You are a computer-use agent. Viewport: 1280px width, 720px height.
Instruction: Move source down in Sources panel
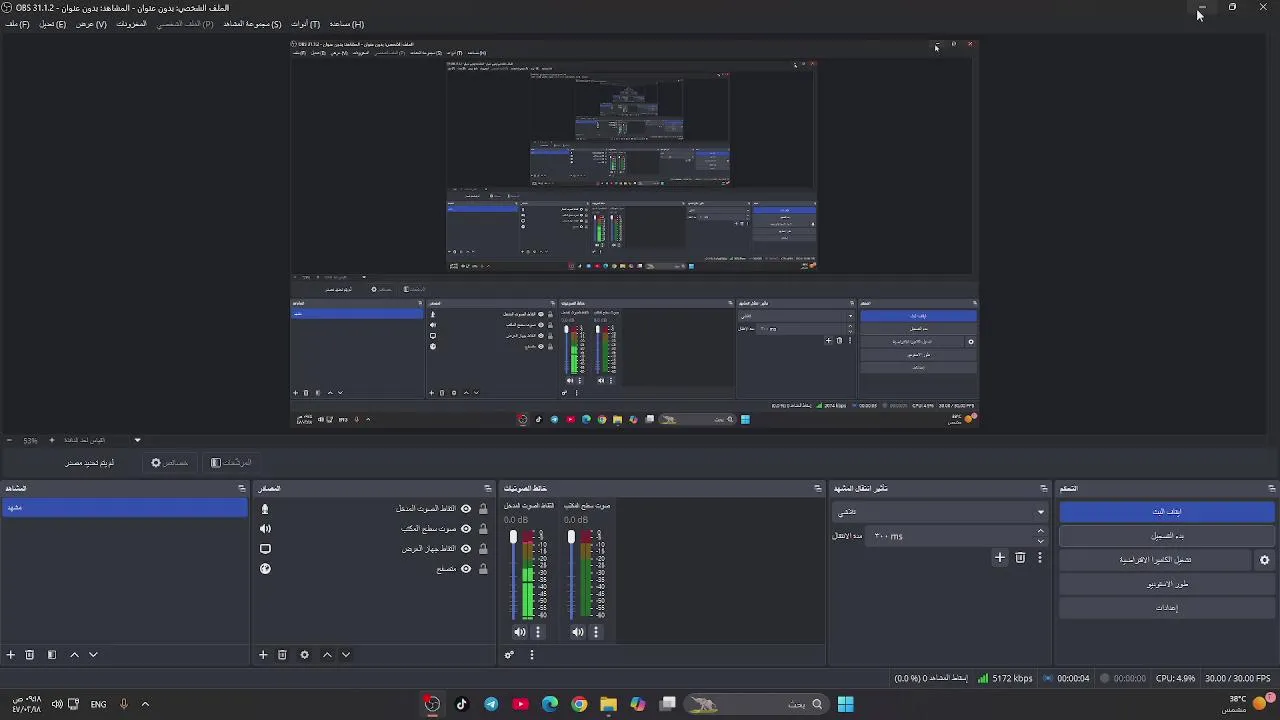[x=346, y=655]
